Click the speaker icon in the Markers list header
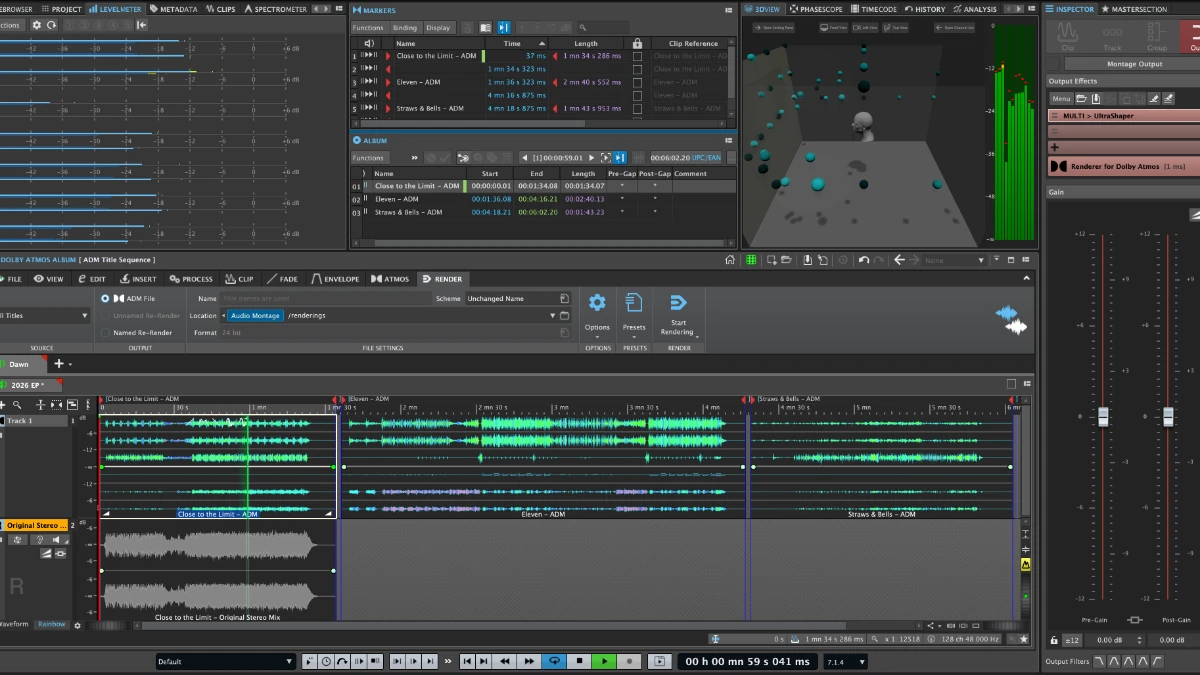 368,44
